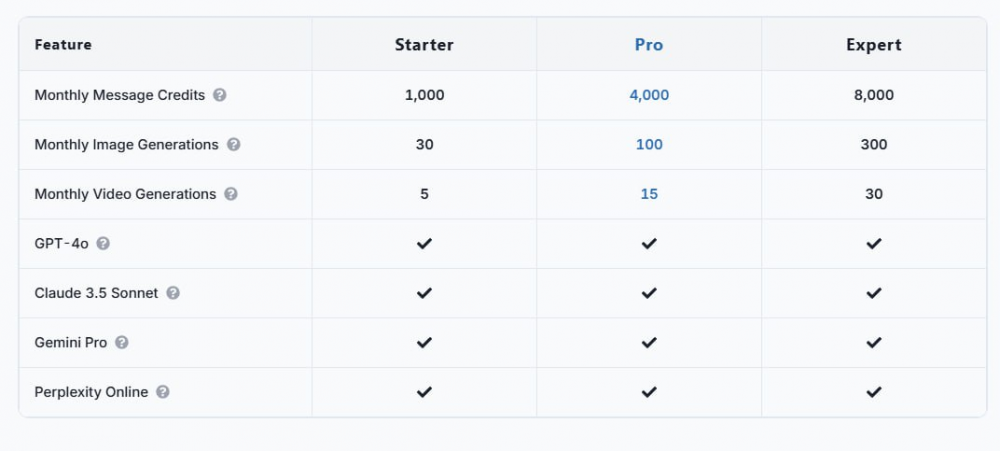1000x451 pixels.
Task: Click help icon beside Monthly Image Generations
Action: pos(233,145)
